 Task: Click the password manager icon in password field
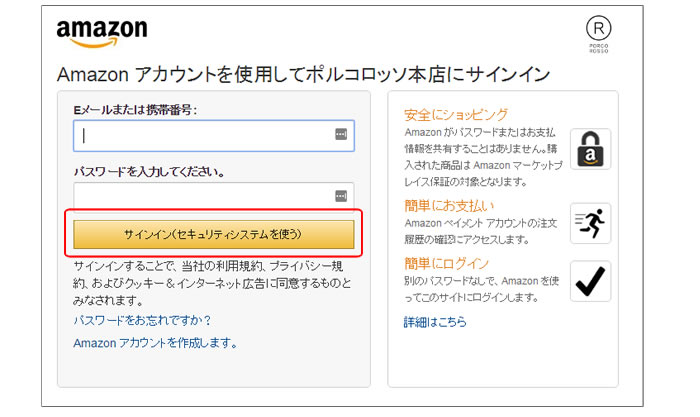(340, 196)
